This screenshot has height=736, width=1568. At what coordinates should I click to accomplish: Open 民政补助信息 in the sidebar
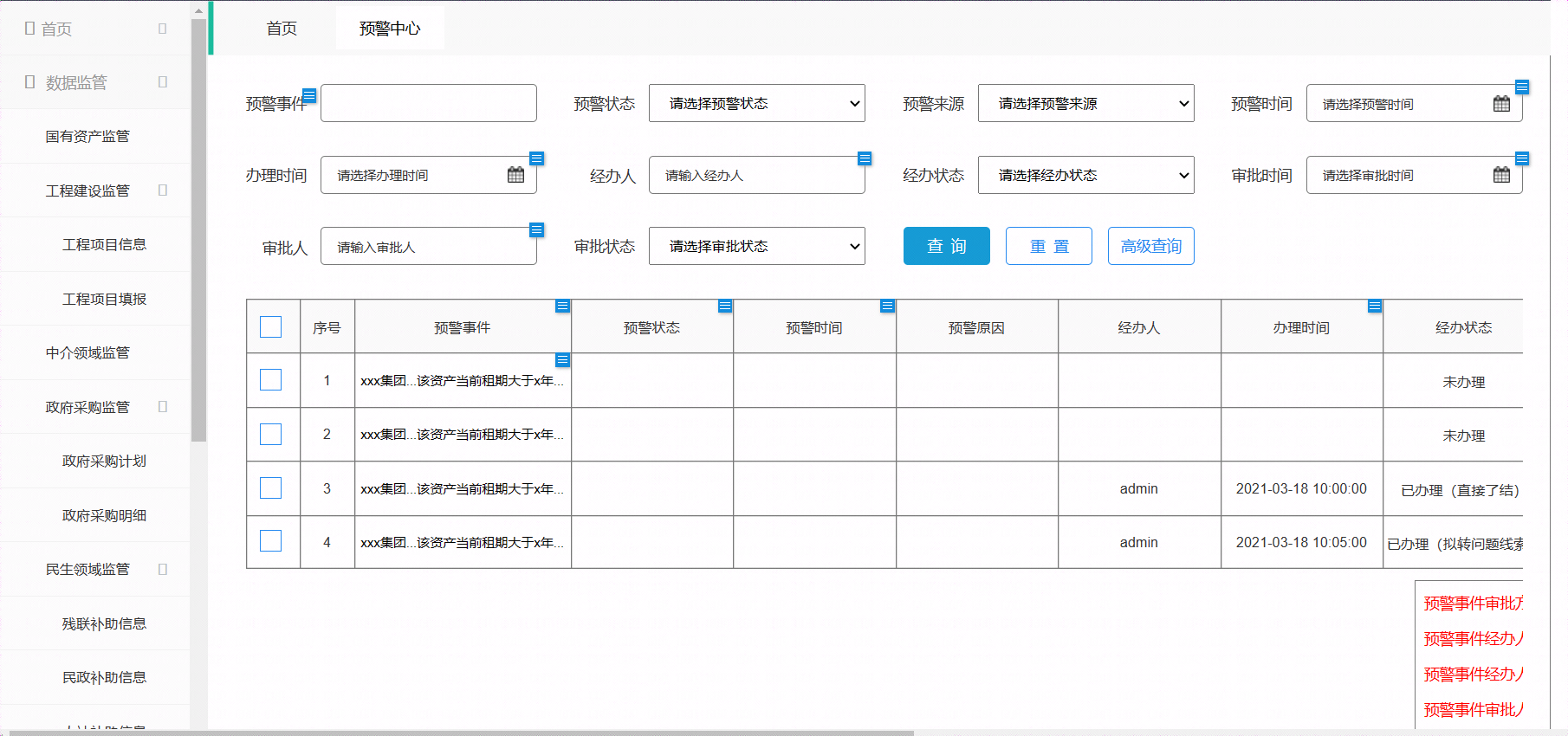(x=104, y=677)
